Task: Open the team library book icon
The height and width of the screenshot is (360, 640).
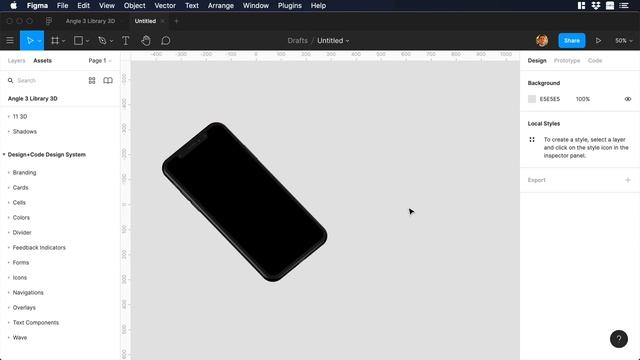Action: [x=108, y=80]
